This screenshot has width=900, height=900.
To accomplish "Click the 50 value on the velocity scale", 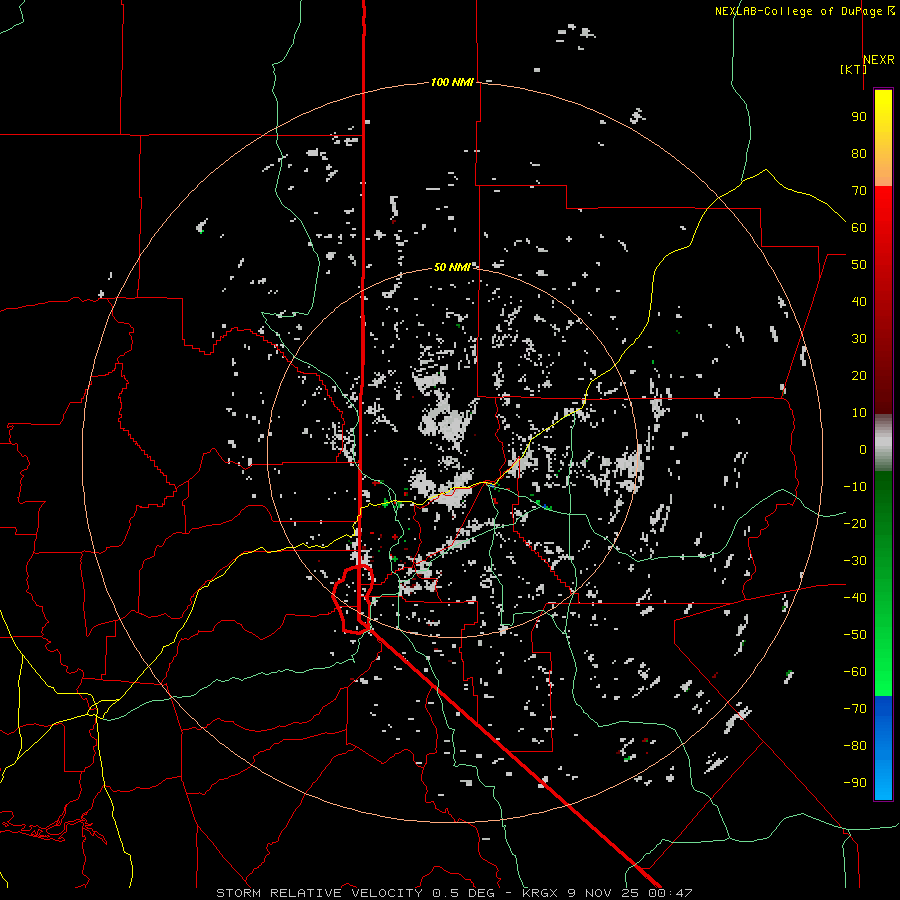I will tap(859, 265).
